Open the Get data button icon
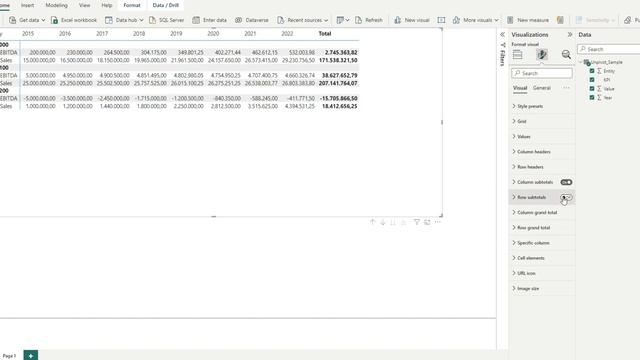 pyautogui.click(x=13, y=20)
